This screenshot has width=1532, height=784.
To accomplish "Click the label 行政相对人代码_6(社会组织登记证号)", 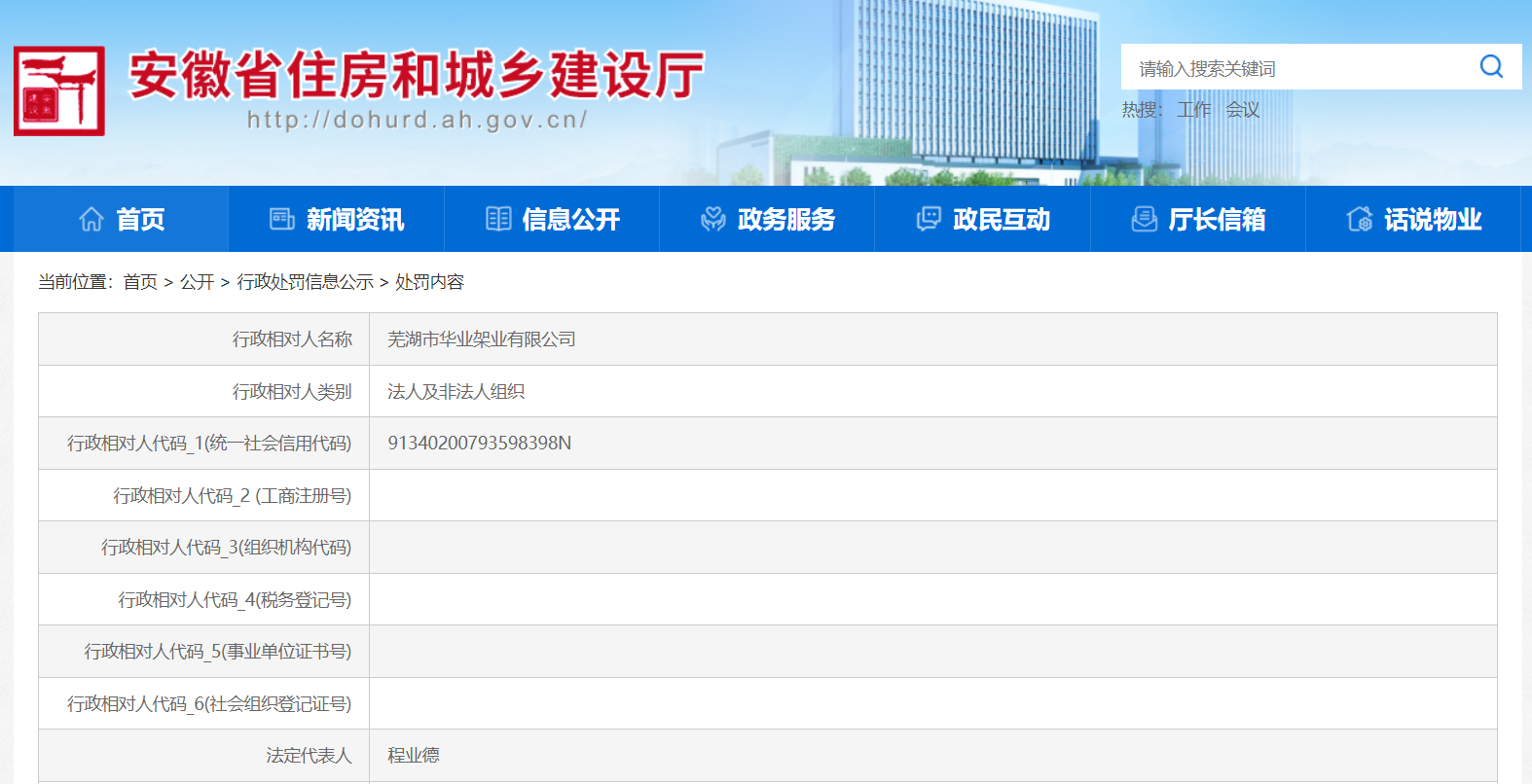I will [209, 704].
